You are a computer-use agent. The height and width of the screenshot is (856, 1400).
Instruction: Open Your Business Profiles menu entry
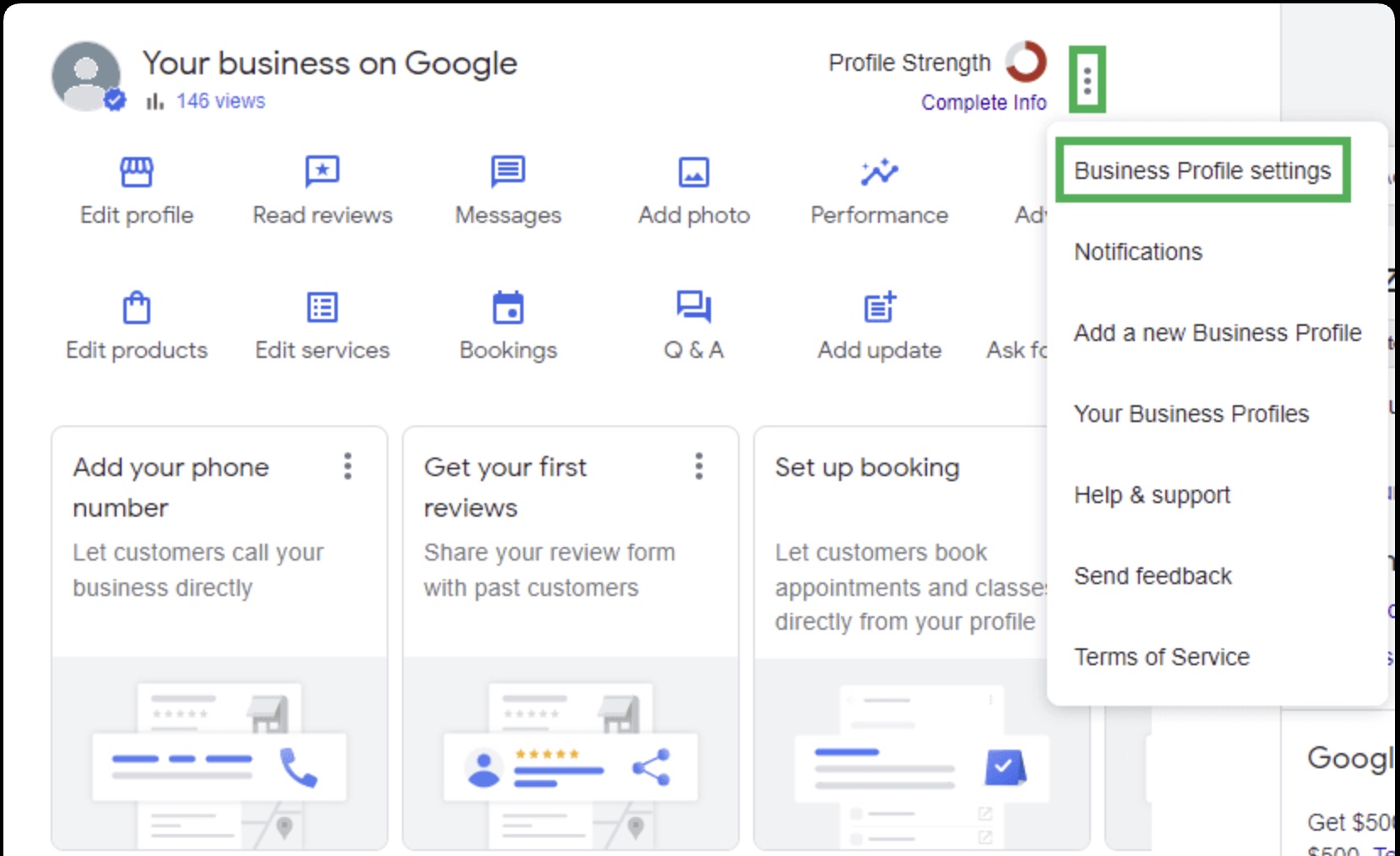(1191, 414)
